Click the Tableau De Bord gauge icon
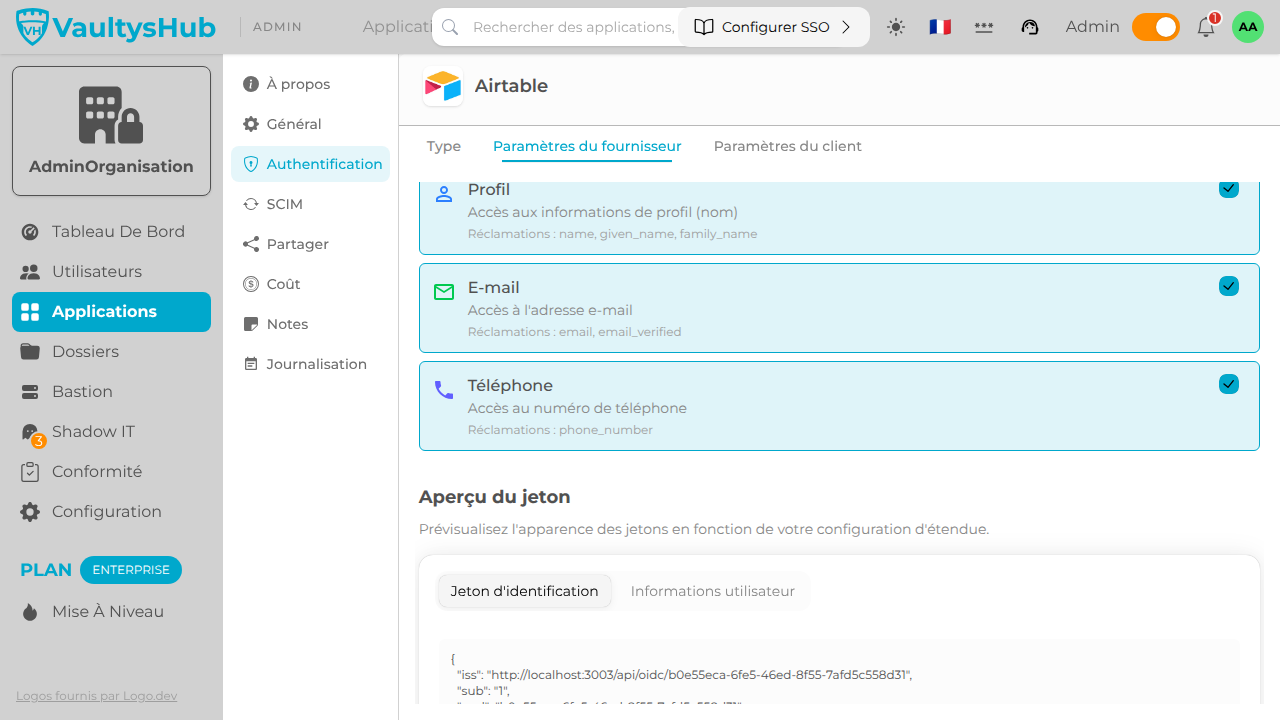Viewport: 1280px width, 720px height. (30, 232)
